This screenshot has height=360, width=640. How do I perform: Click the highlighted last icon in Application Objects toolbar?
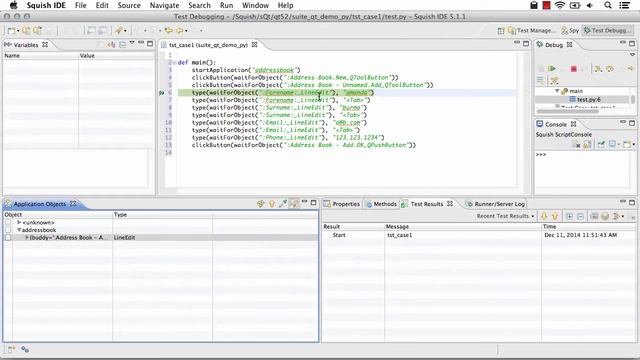pos(293,203)
